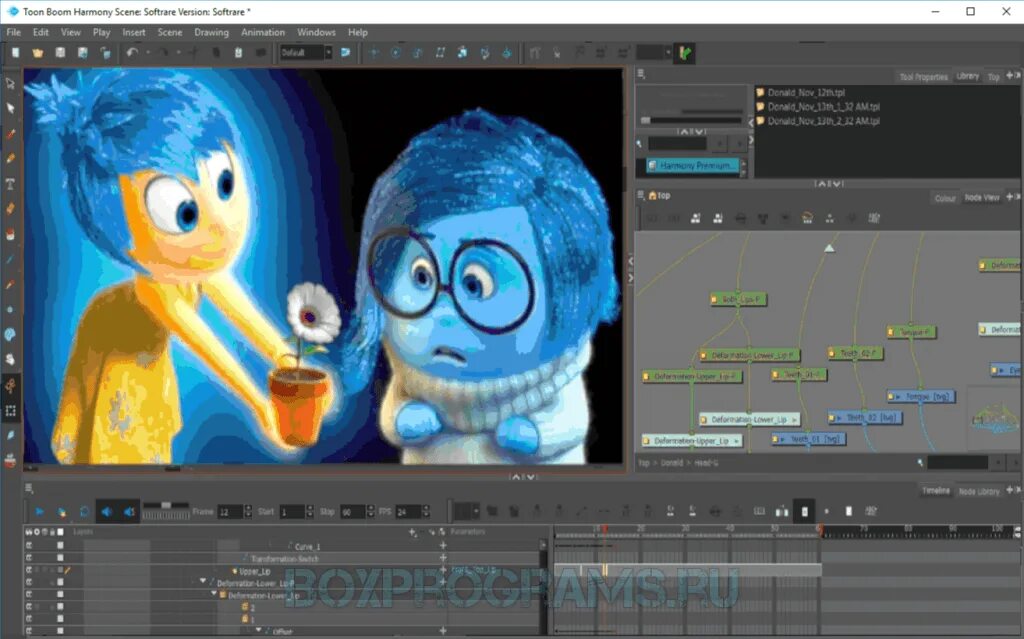Click the orange-highlighted Node View toolbar icon

tap(807, 218)
